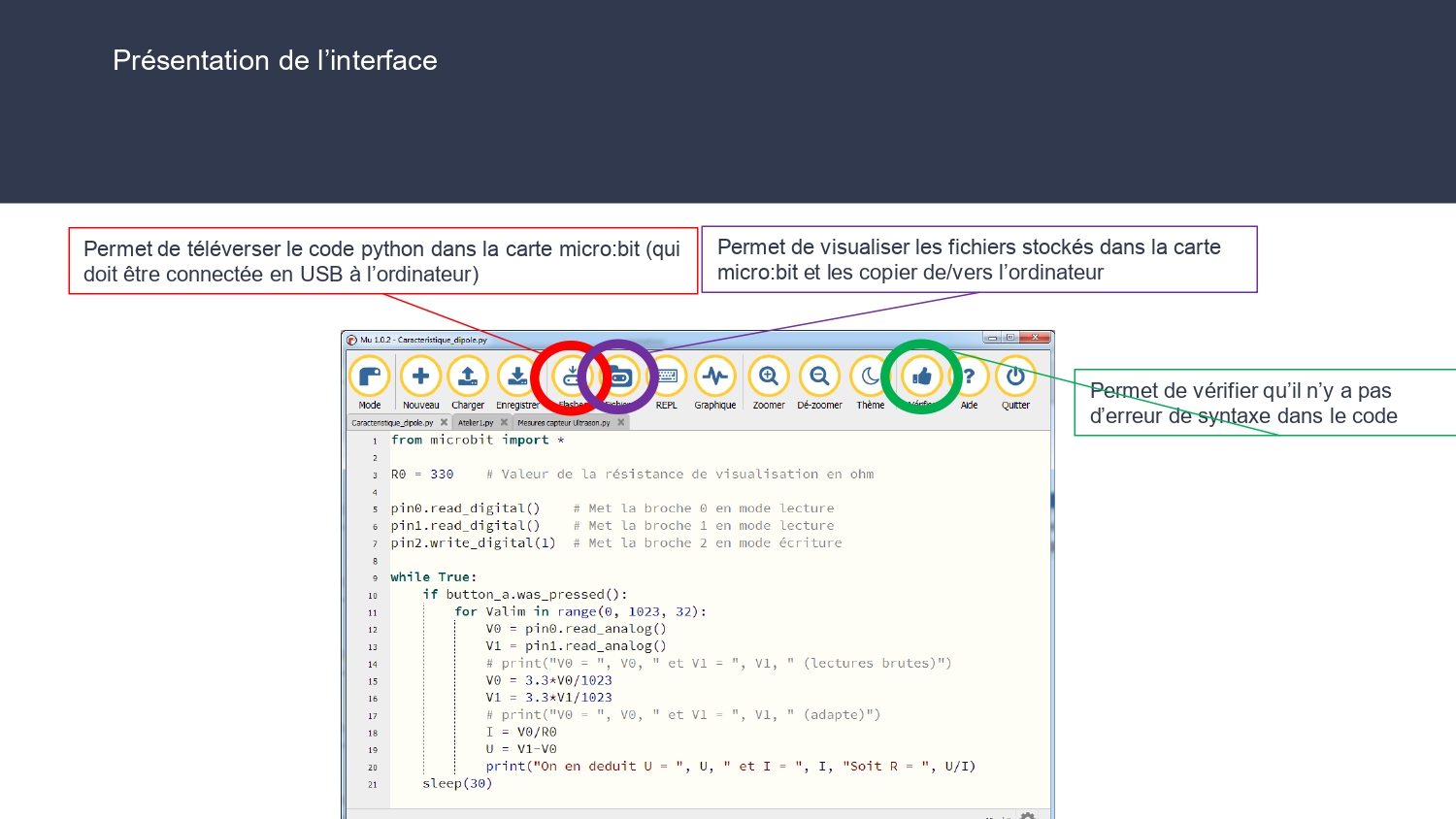Zoom in with the Zoomer icon
This screenshot has height=819, width=1456.
[769, 377]
